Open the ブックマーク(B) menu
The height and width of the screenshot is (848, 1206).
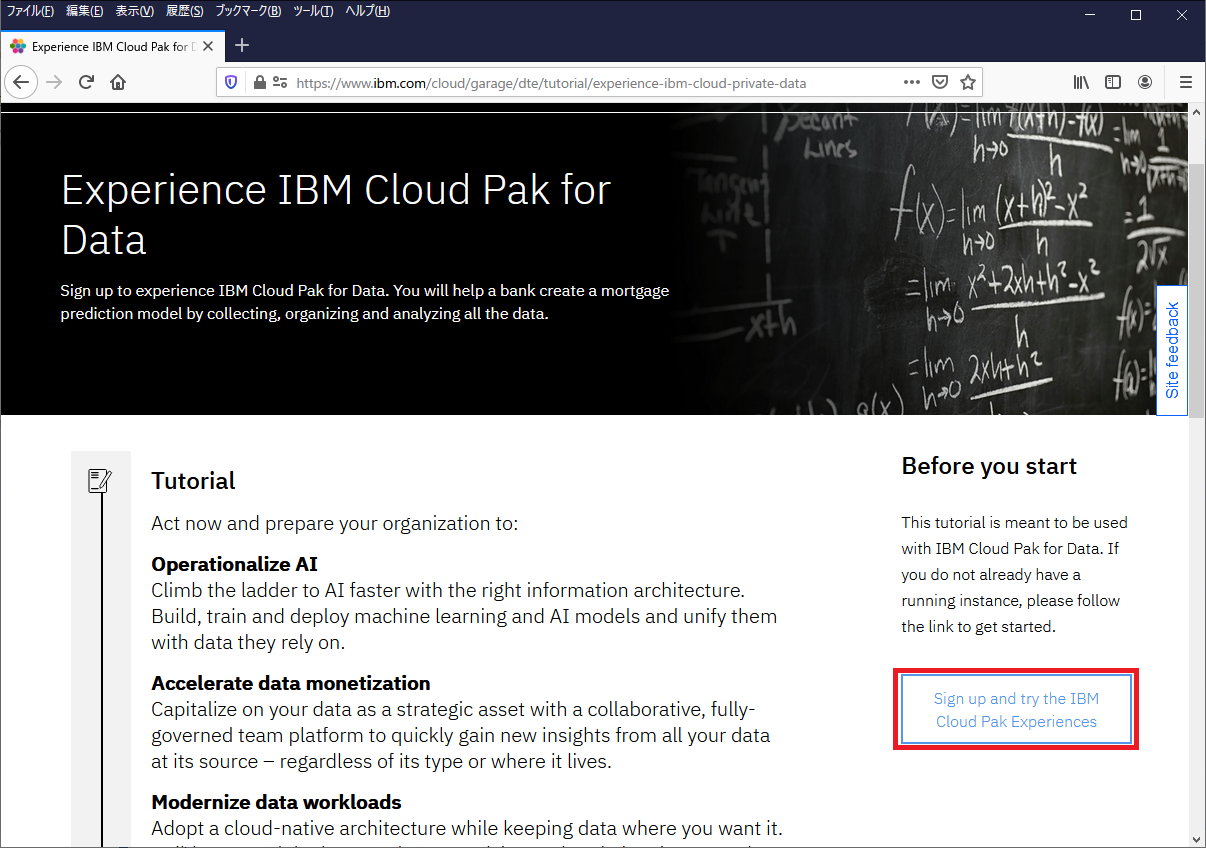(248, 11)
